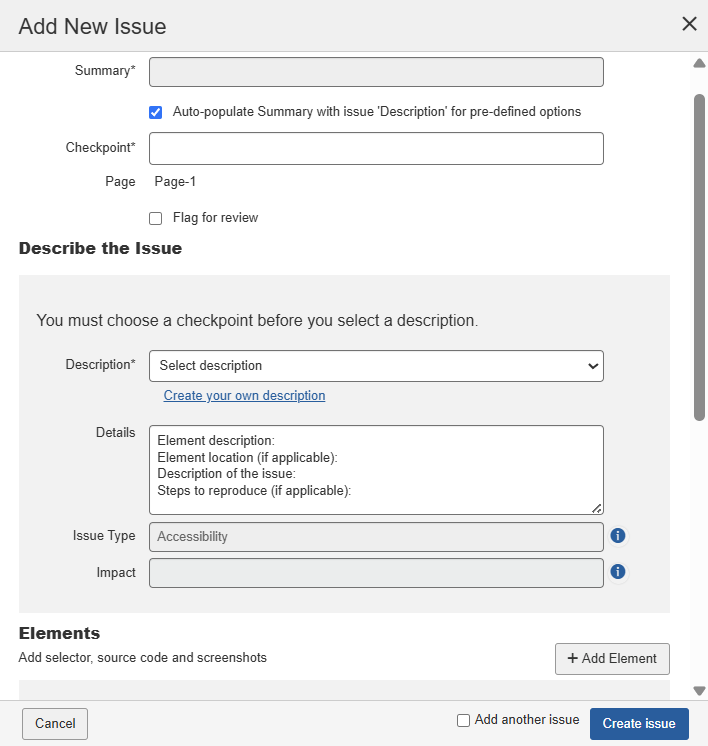
Task: Click the Summary text field
Action: [x=376, y=72]
